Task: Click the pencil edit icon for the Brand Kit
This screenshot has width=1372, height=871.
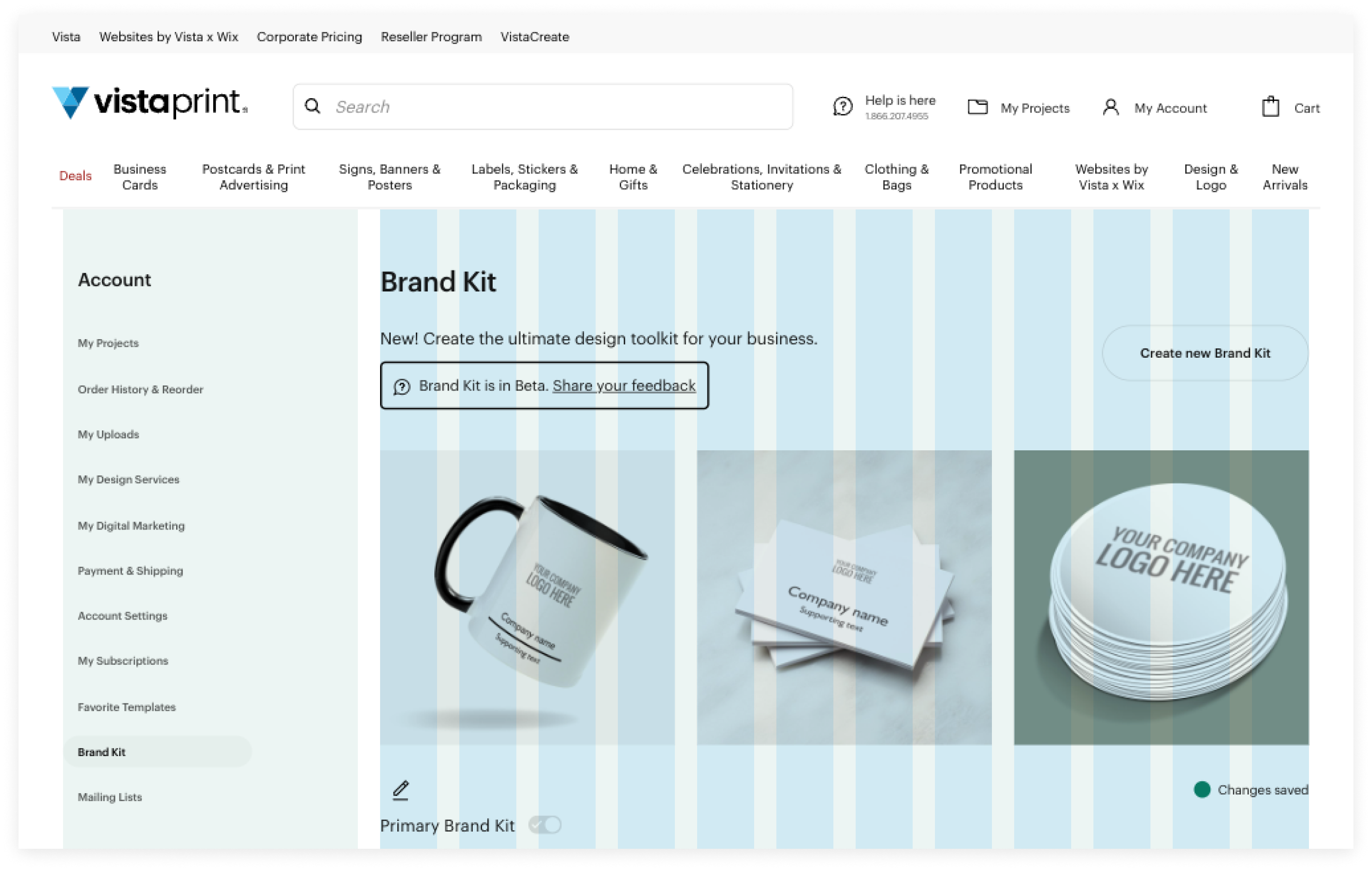Action: coord(400,790)
